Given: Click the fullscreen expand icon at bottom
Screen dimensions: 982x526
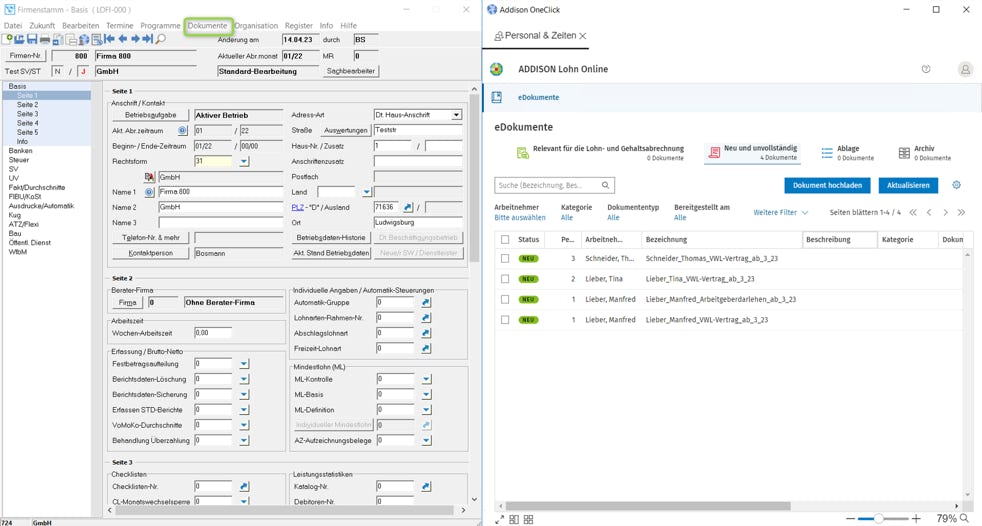Looking at the screenshot, I should [x=499, y=519].
